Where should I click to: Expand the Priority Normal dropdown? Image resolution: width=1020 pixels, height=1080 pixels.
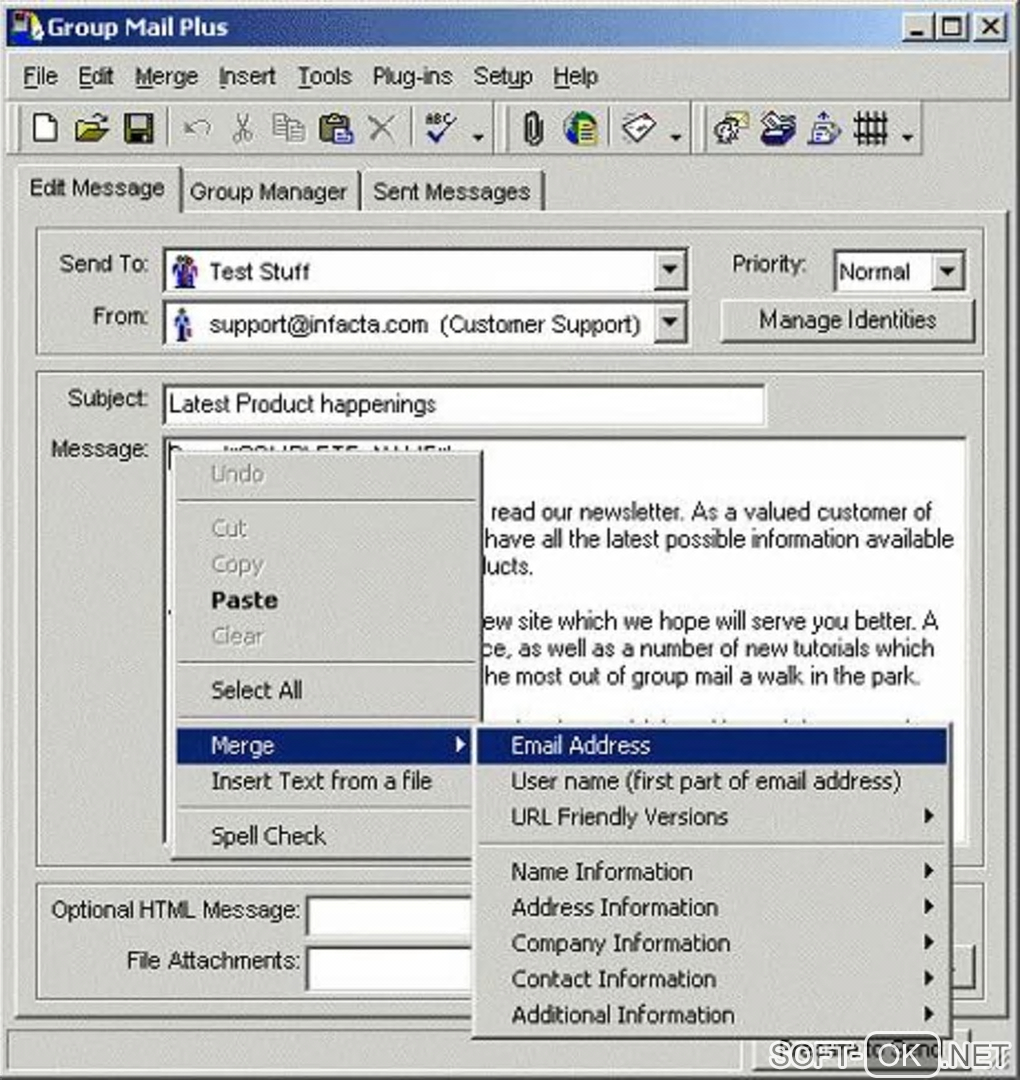pos(947,271)
